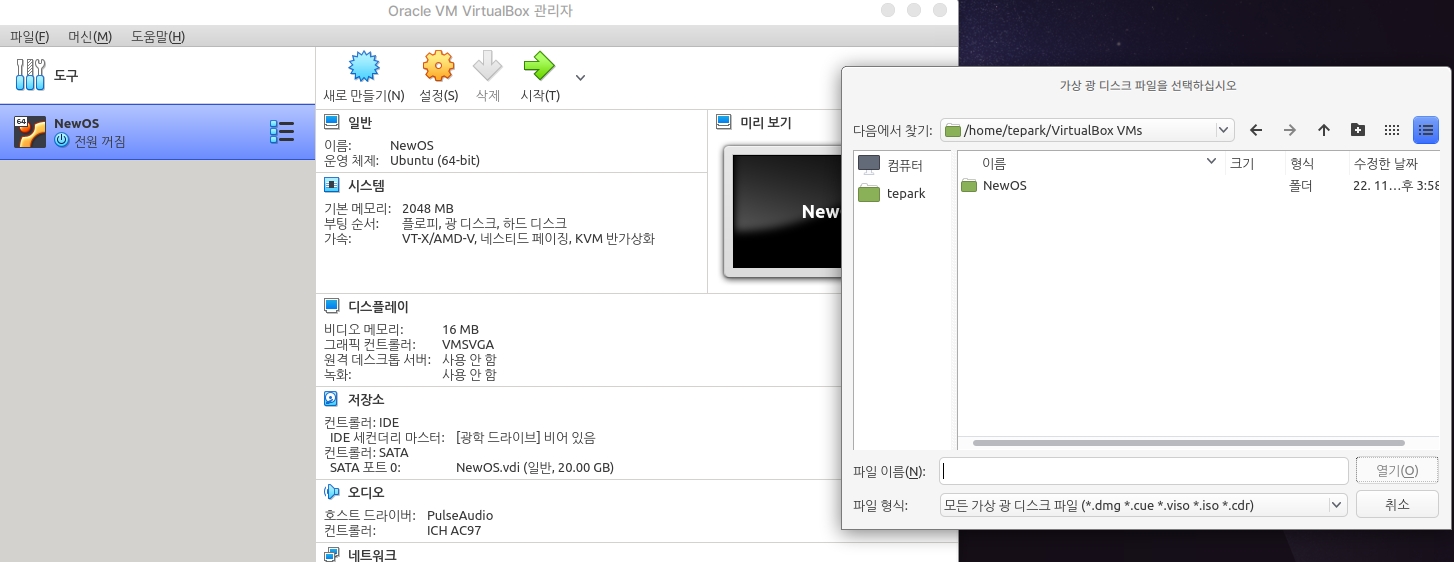Click the 파일 이름 text input field

click(1144, 471)
